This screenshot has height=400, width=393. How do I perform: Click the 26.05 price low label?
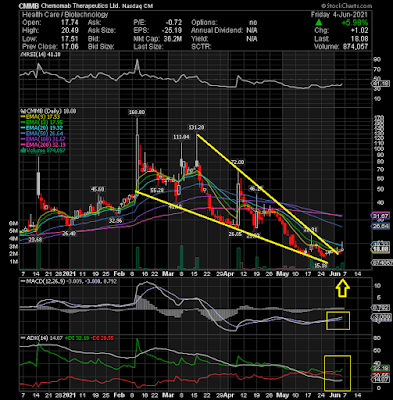[x=235, y=235]
